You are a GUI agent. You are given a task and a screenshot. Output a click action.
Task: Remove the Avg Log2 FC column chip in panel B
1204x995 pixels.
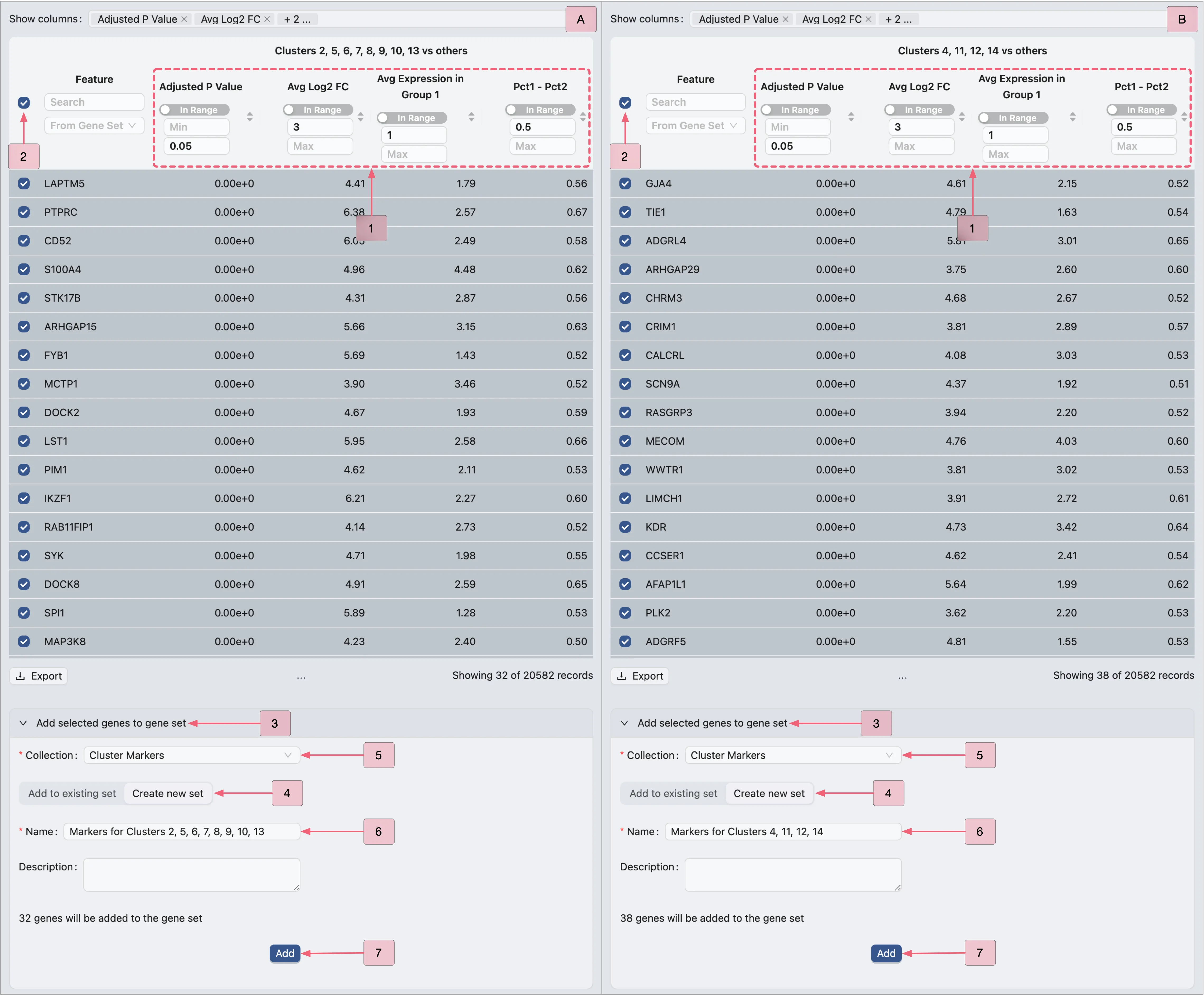(x=868, y=19)
